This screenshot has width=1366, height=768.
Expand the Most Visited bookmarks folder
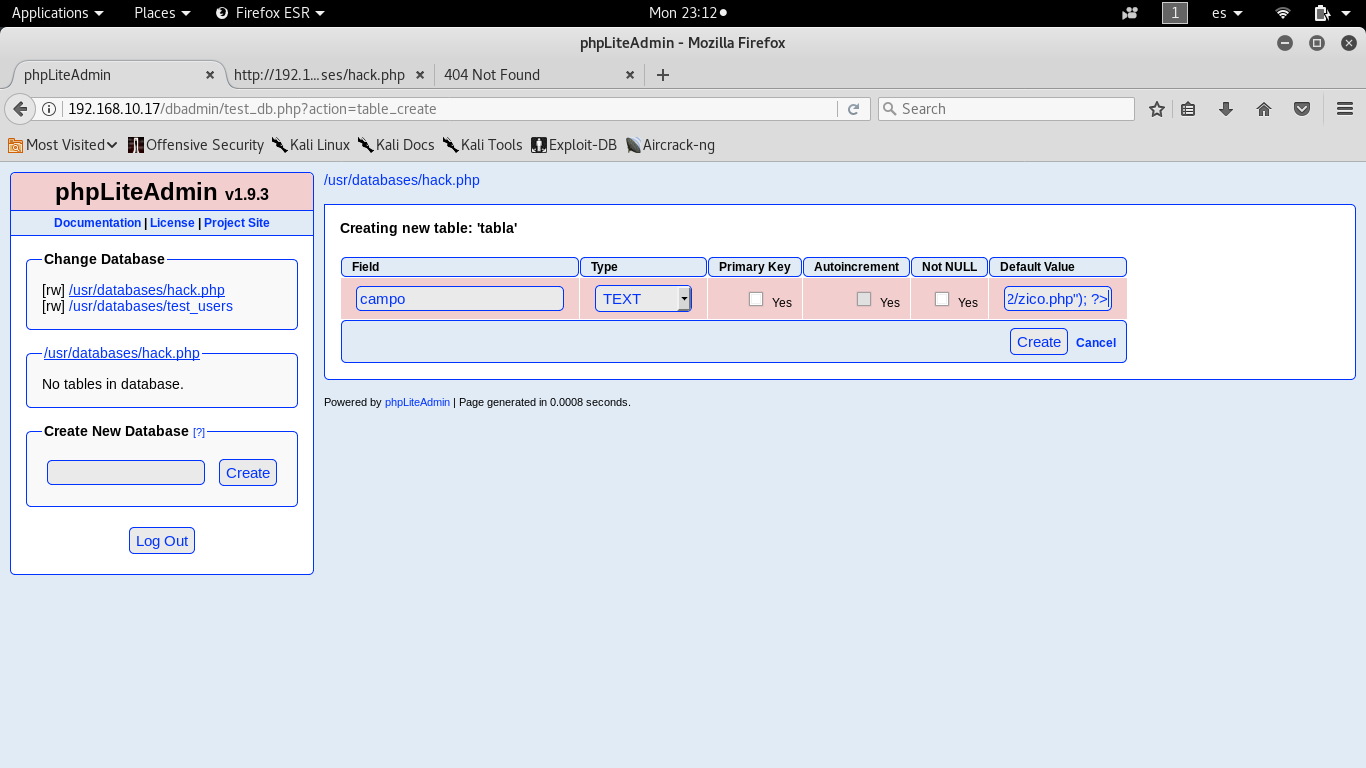tap(63, 145)
